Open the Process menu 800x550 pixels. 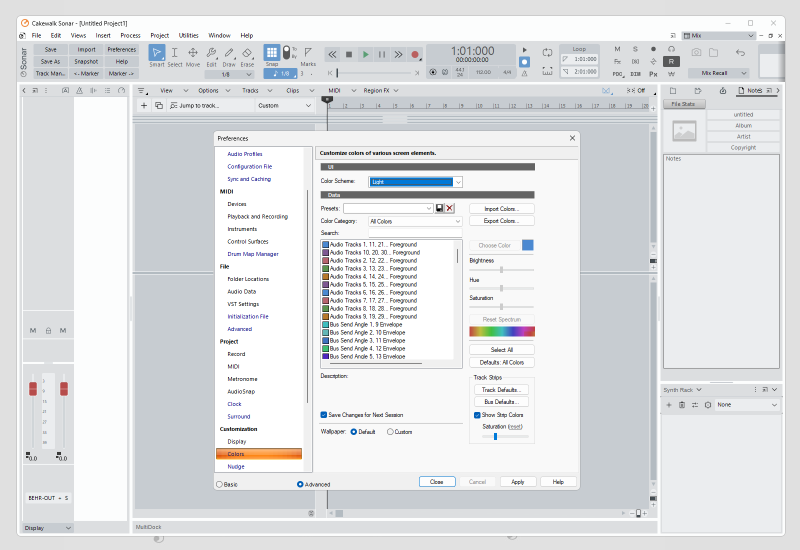pyautogui.click(x=130, y=35)
